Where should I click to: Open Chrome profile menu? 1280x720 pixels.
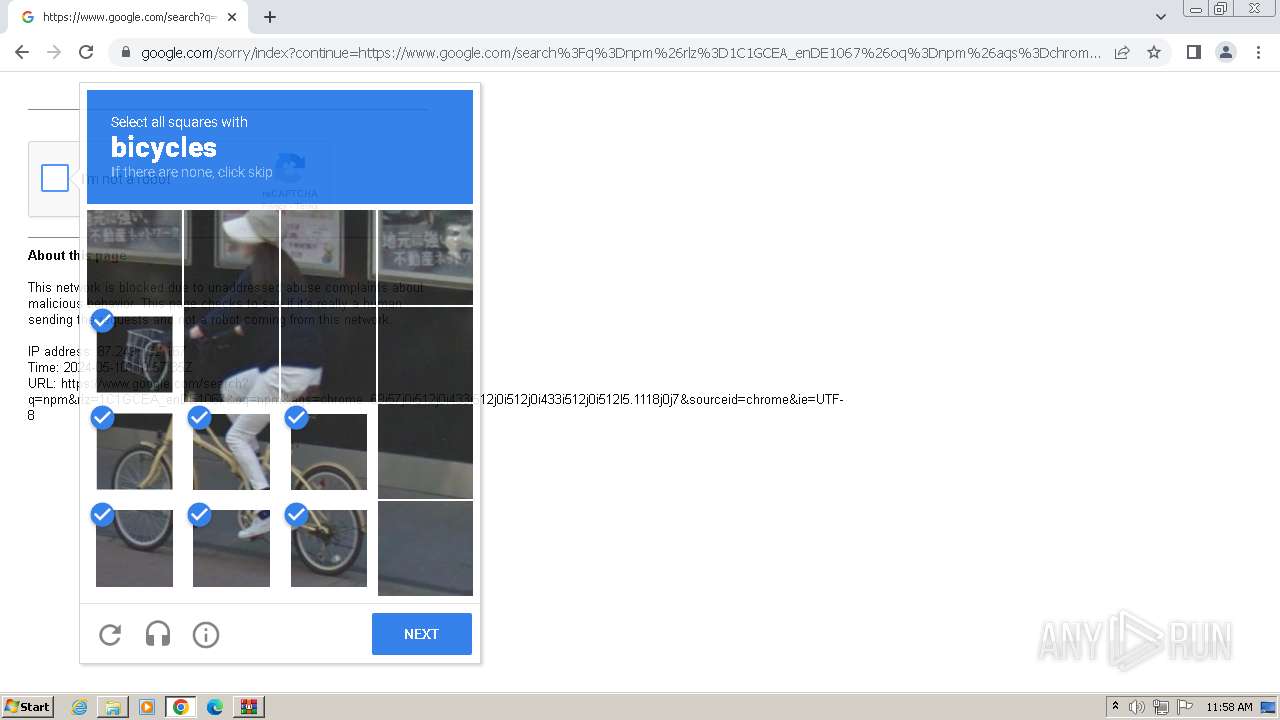tap(1225, 52)
